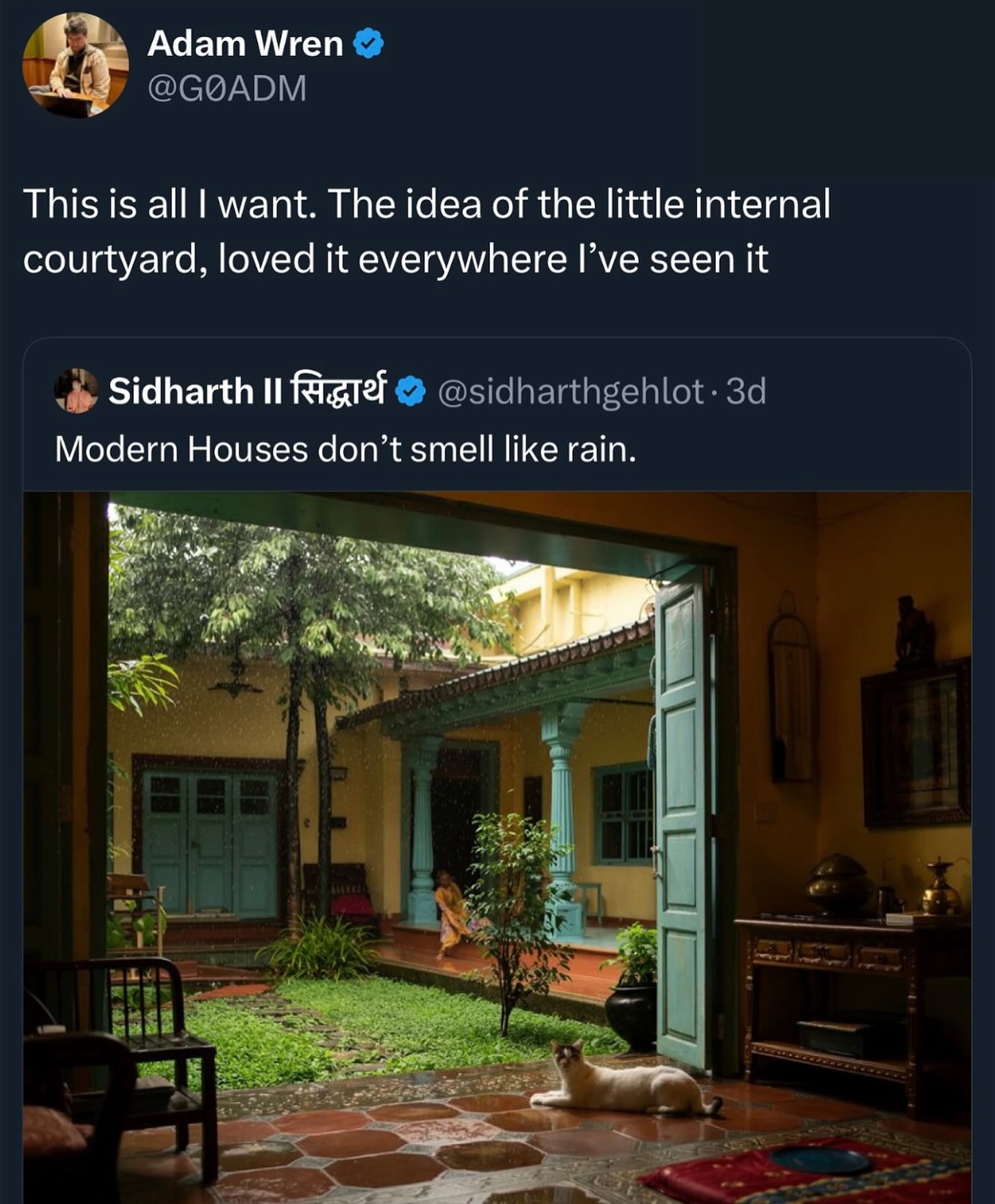Click the 3d timestamp on quoted tweet

click(746, 391)
